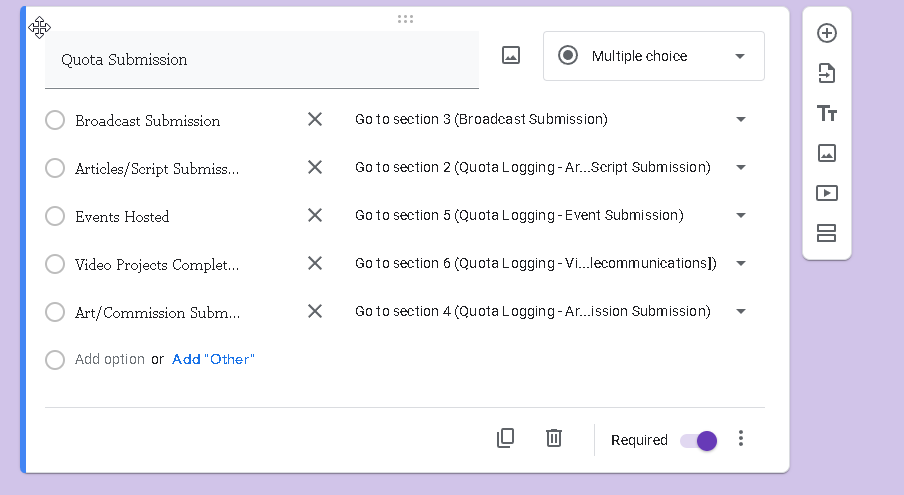Screen dimensions: 904x495
Task: Open the Multiple choice question type dropdown
Action: pyautogui.click(x=654, y=56)
